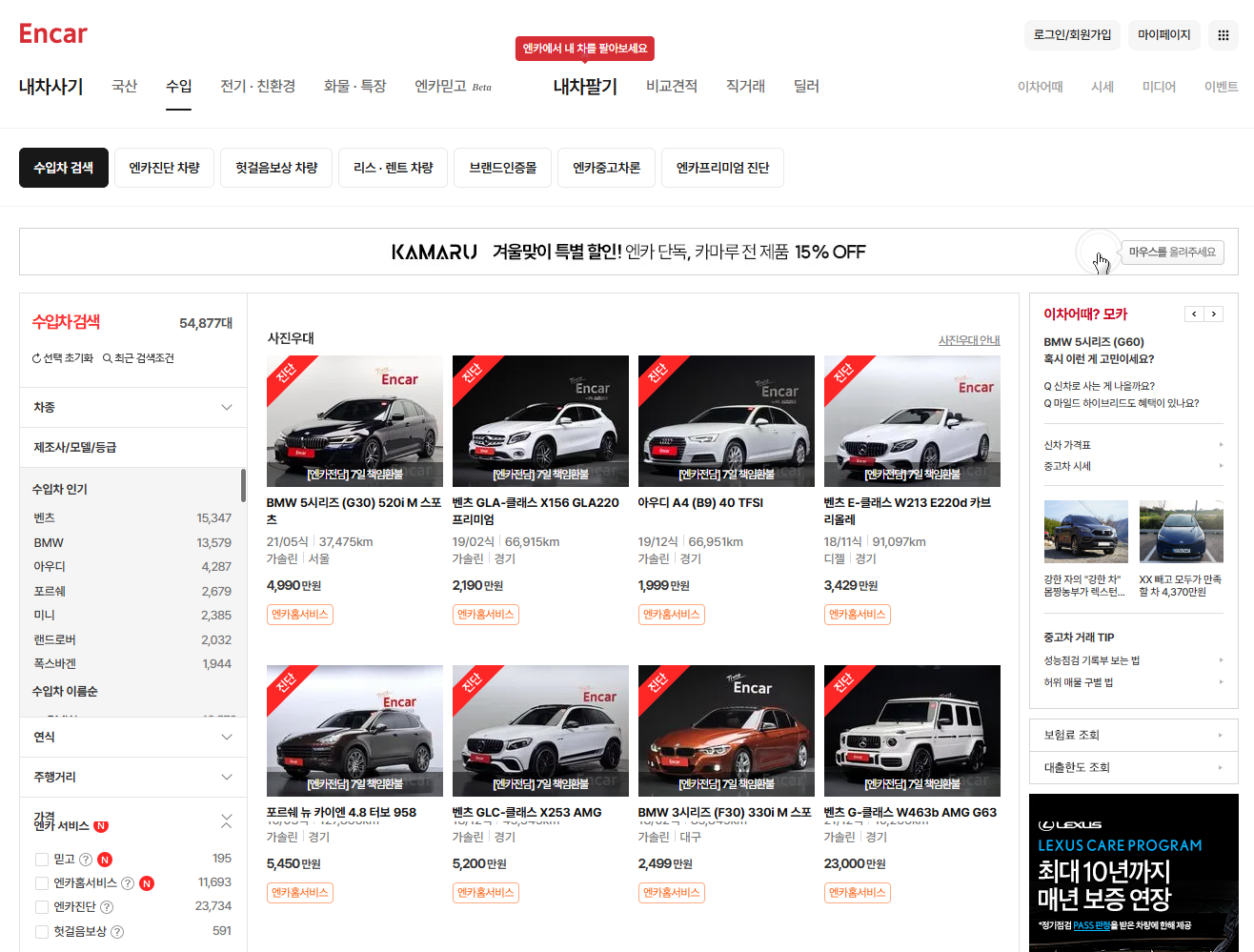Click arrow beside 신차 가격표
The image size is (1254, 952).
[1221, 445]
